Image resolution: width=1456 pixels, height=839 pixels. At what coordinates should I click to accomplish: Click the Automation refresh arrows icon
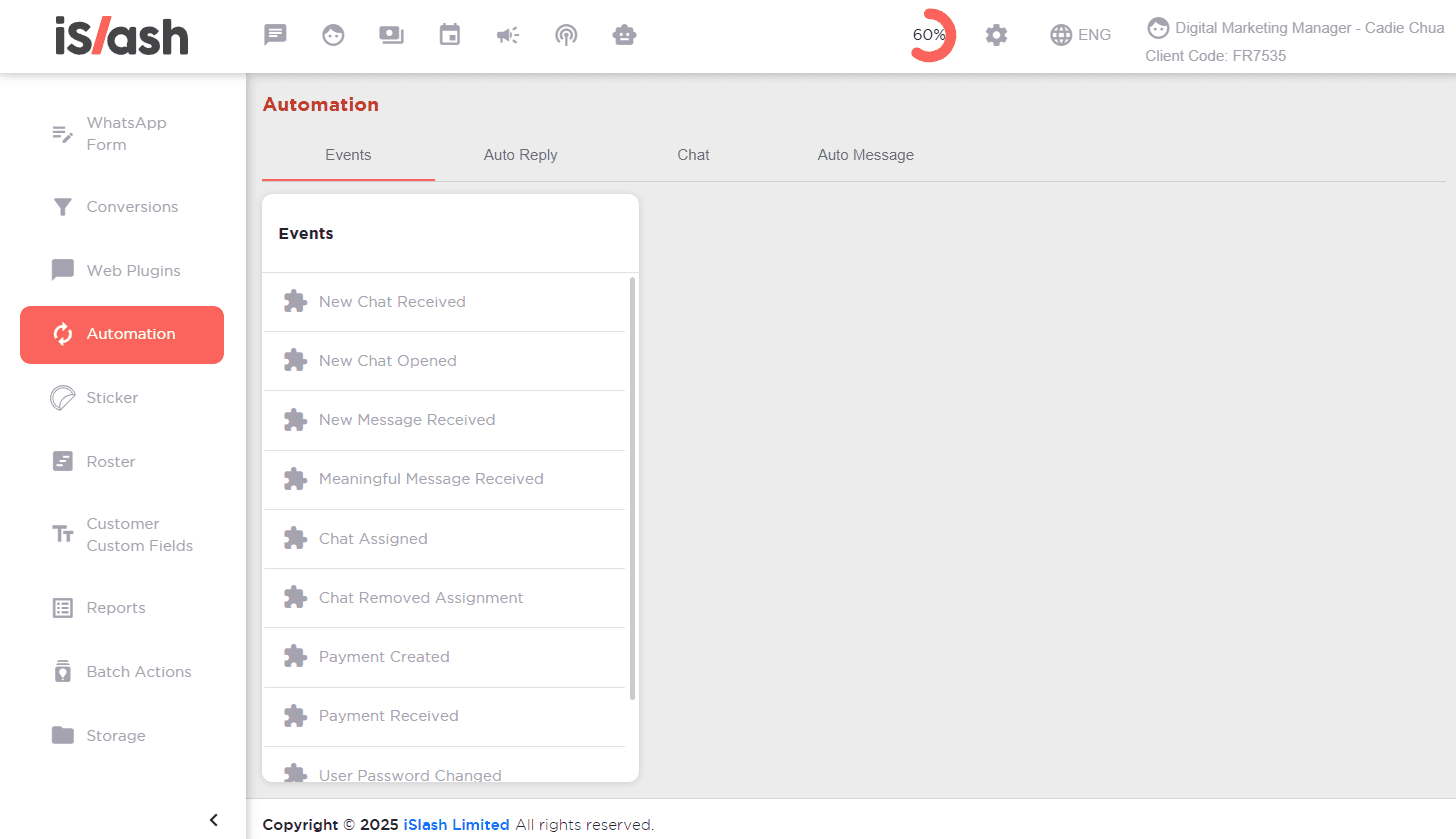click(63, 334)
